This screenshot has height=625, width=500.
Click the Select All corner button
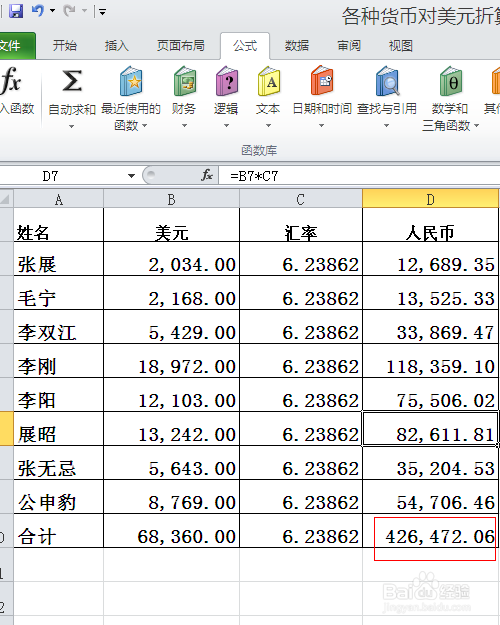(x=6, y=199)
